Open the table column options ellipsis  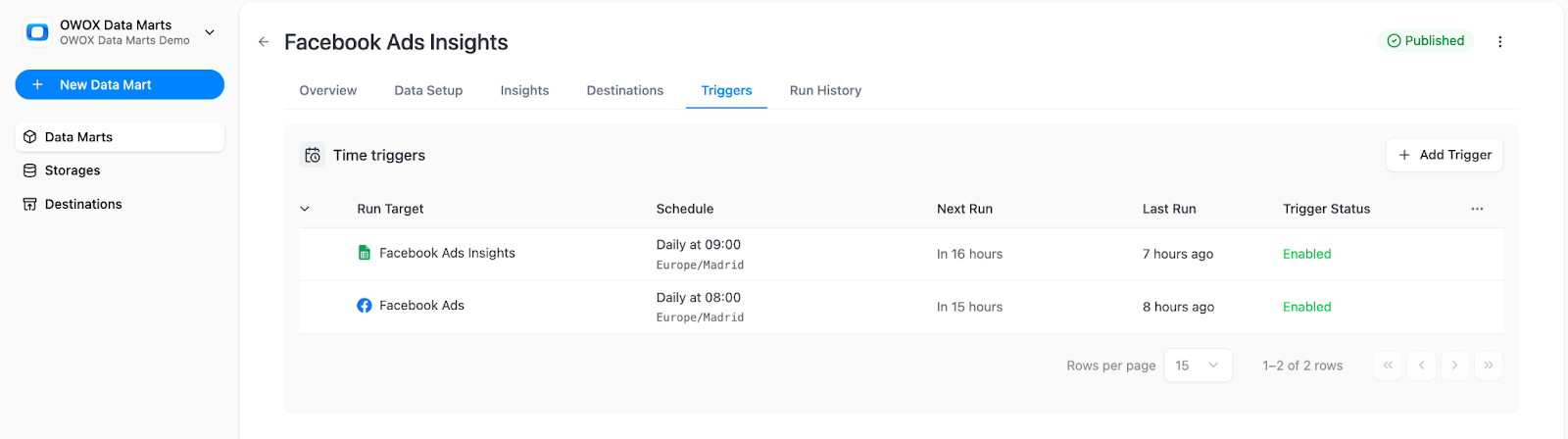point(1477,209)
